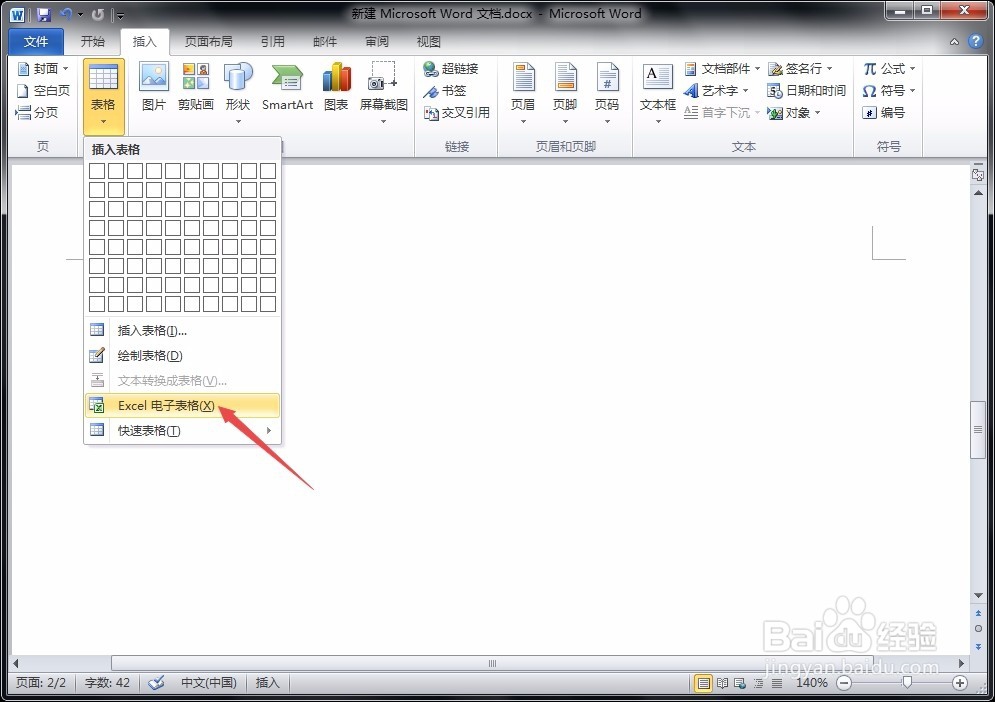Screen dimensions: 995x702
Task: Expand the 符号 symbol dropdown
Action: (x=913, y=91)
